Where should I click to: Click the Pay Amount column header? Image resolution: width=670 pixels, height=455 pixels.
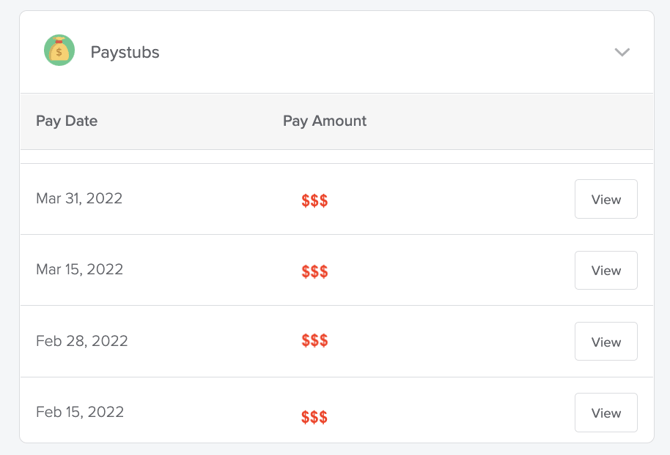[x=324, y=121]
